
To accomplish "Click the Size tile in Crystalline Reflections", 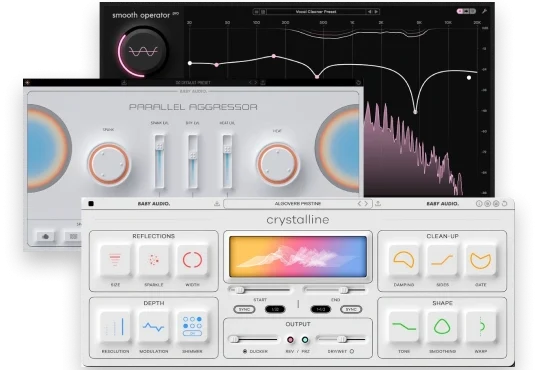I will [115, 260].
